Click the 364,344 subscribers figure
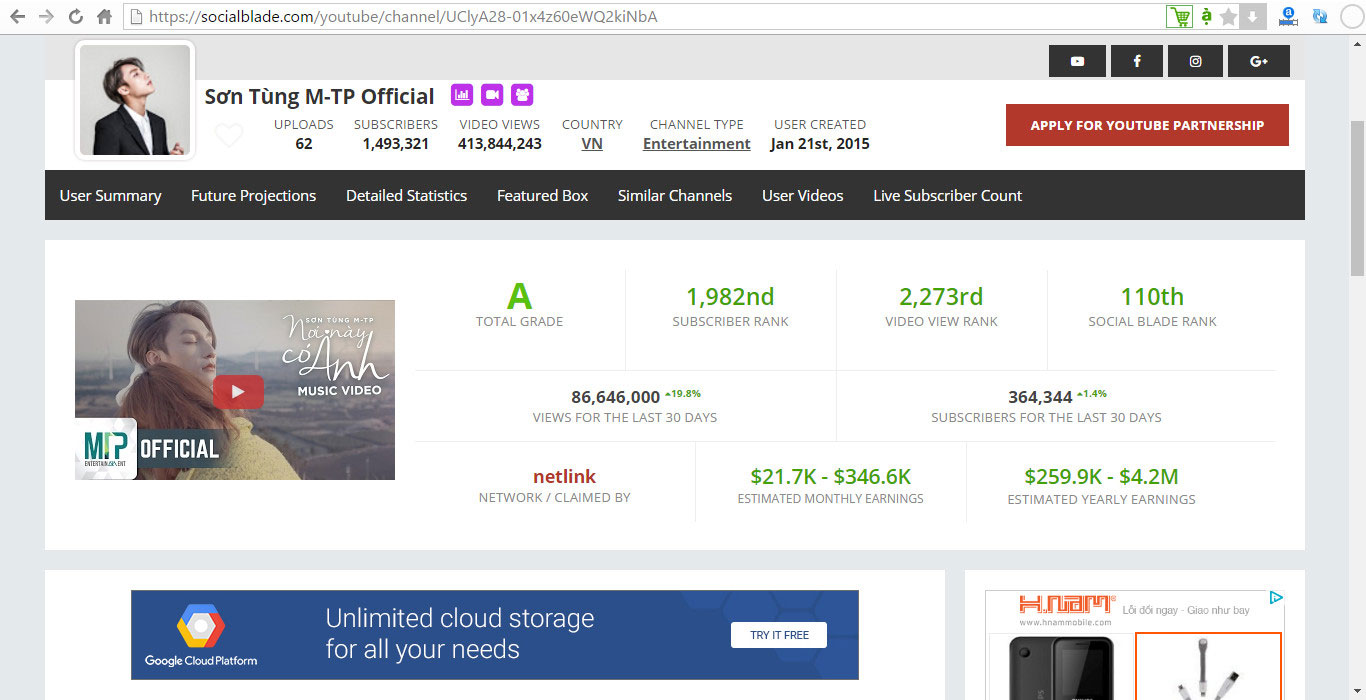1366x700 pixels. (x=1040, y=397)
